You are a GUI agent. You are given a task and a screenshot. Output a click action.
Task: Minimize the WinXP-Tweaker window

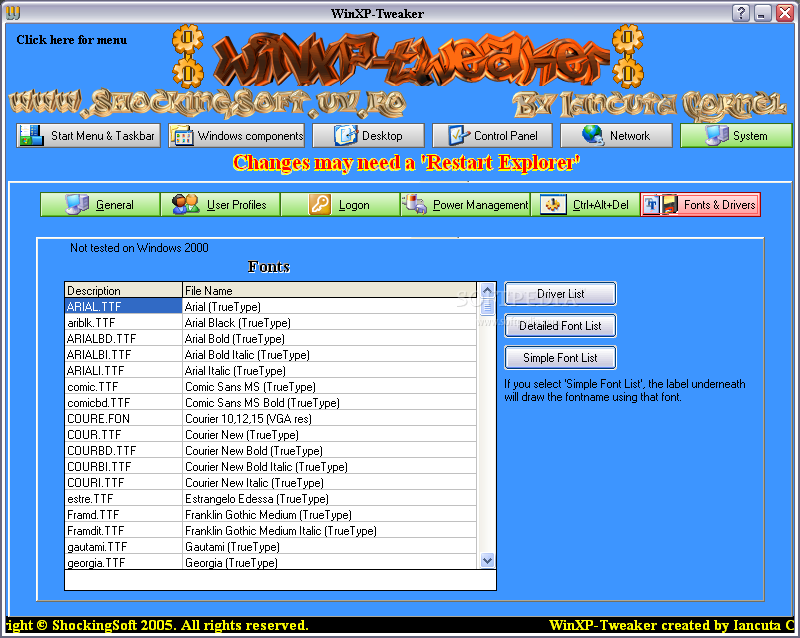click(x=762, y=13)
